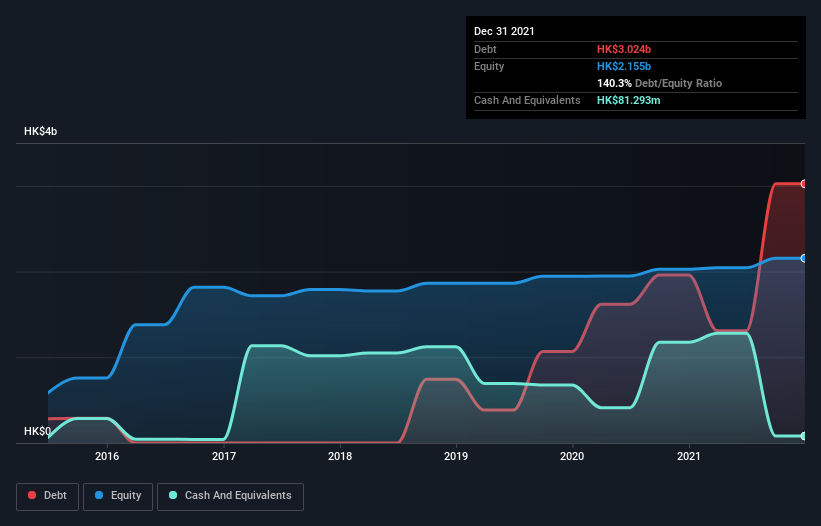
Task: Click the 2019 x-axis label
Action: (x=456, y=456)
